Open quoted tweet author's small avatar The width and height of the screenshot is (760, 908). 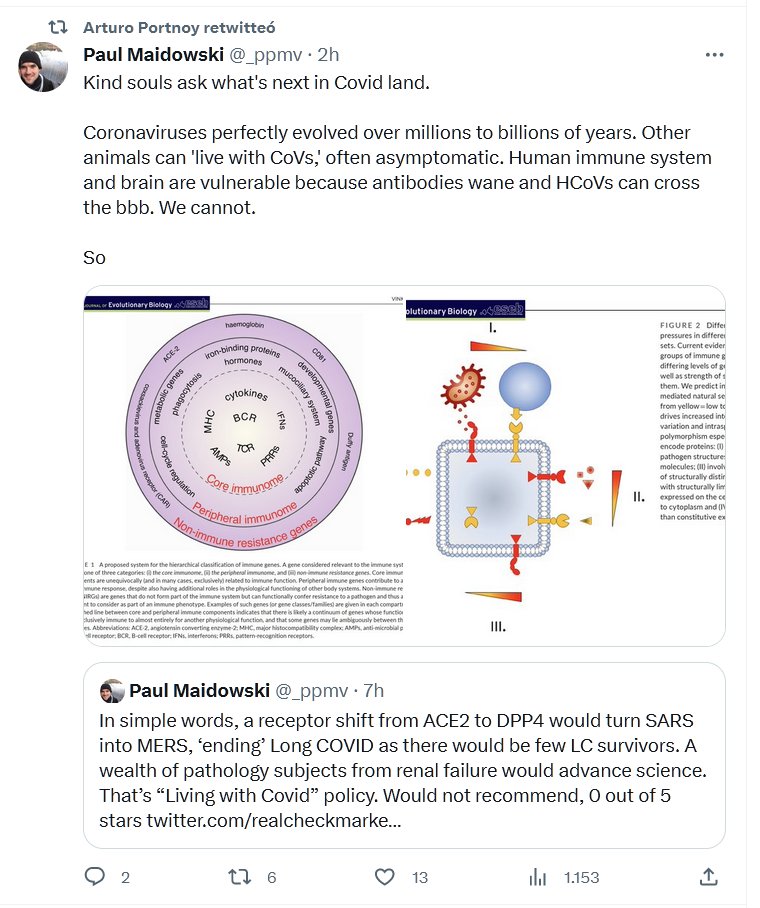(112, 691)
